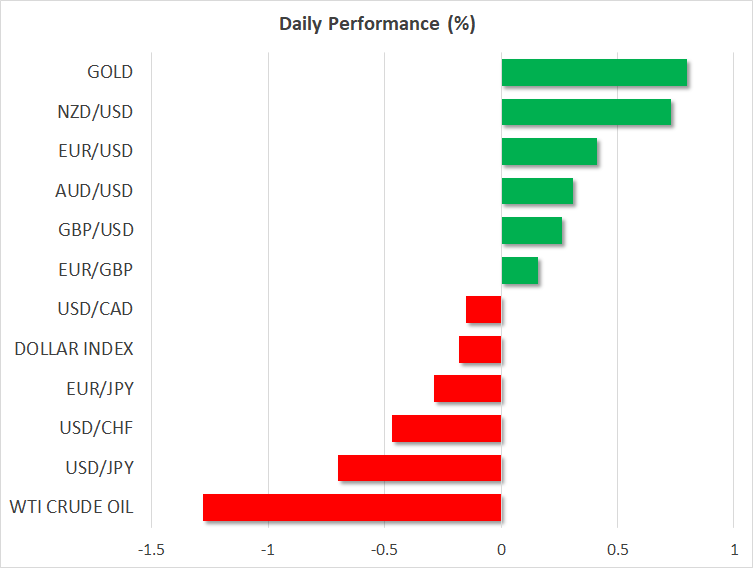Select the EUR/USD bar

548,151
